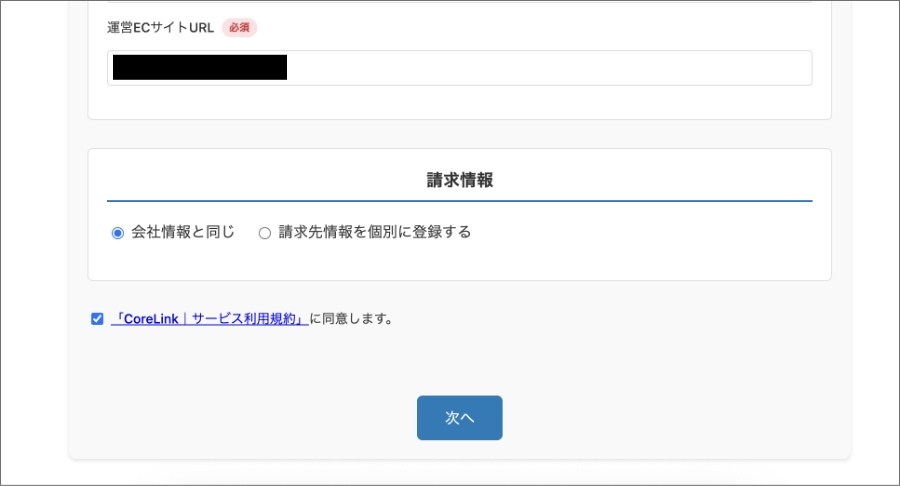Click the 次へ button
The image size is (900, 486).
pyautogui.click(x=460, y=418)
